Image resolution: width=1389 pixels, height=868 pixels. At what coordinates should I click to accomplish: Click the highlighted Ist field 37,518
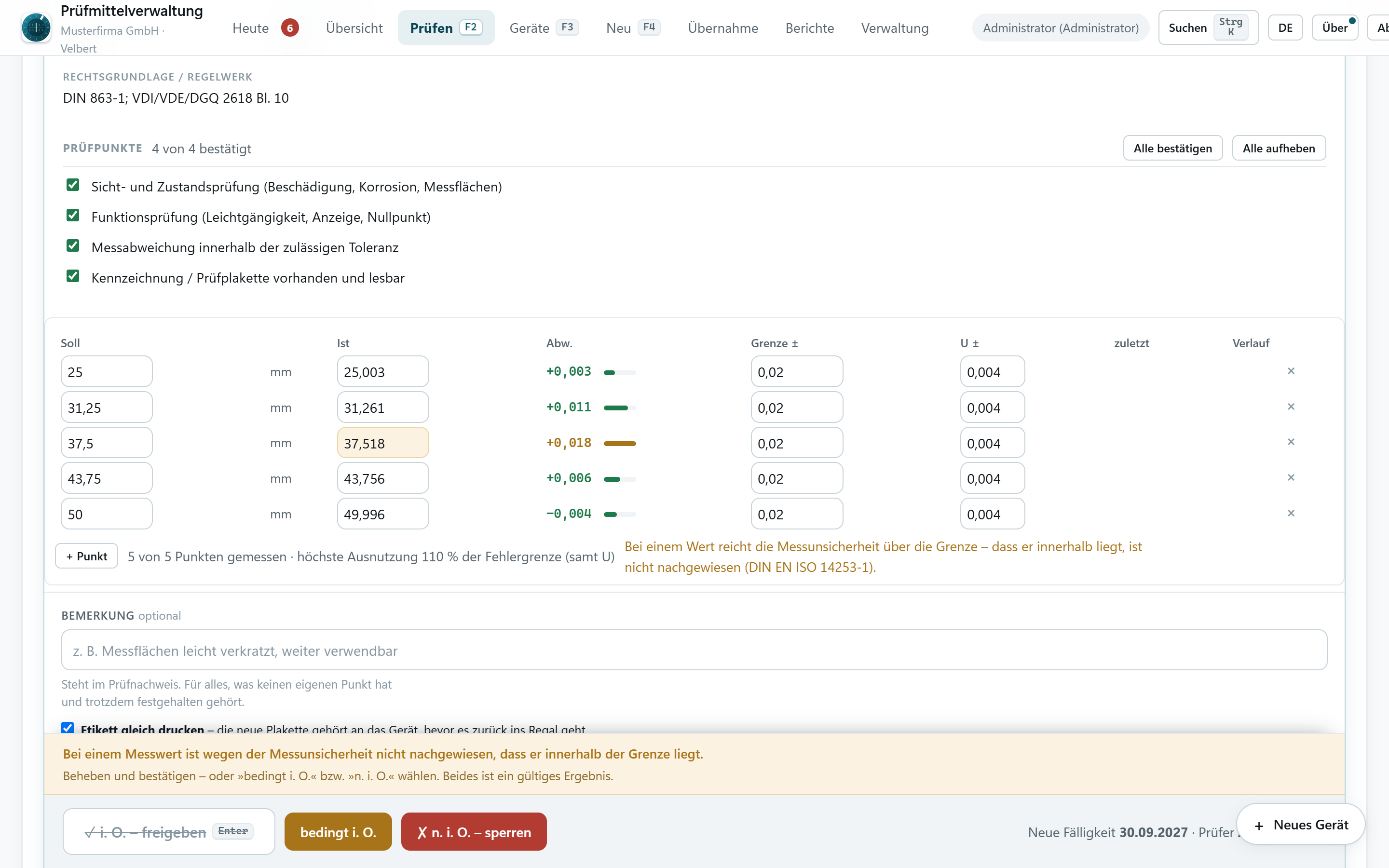(383, 443)
